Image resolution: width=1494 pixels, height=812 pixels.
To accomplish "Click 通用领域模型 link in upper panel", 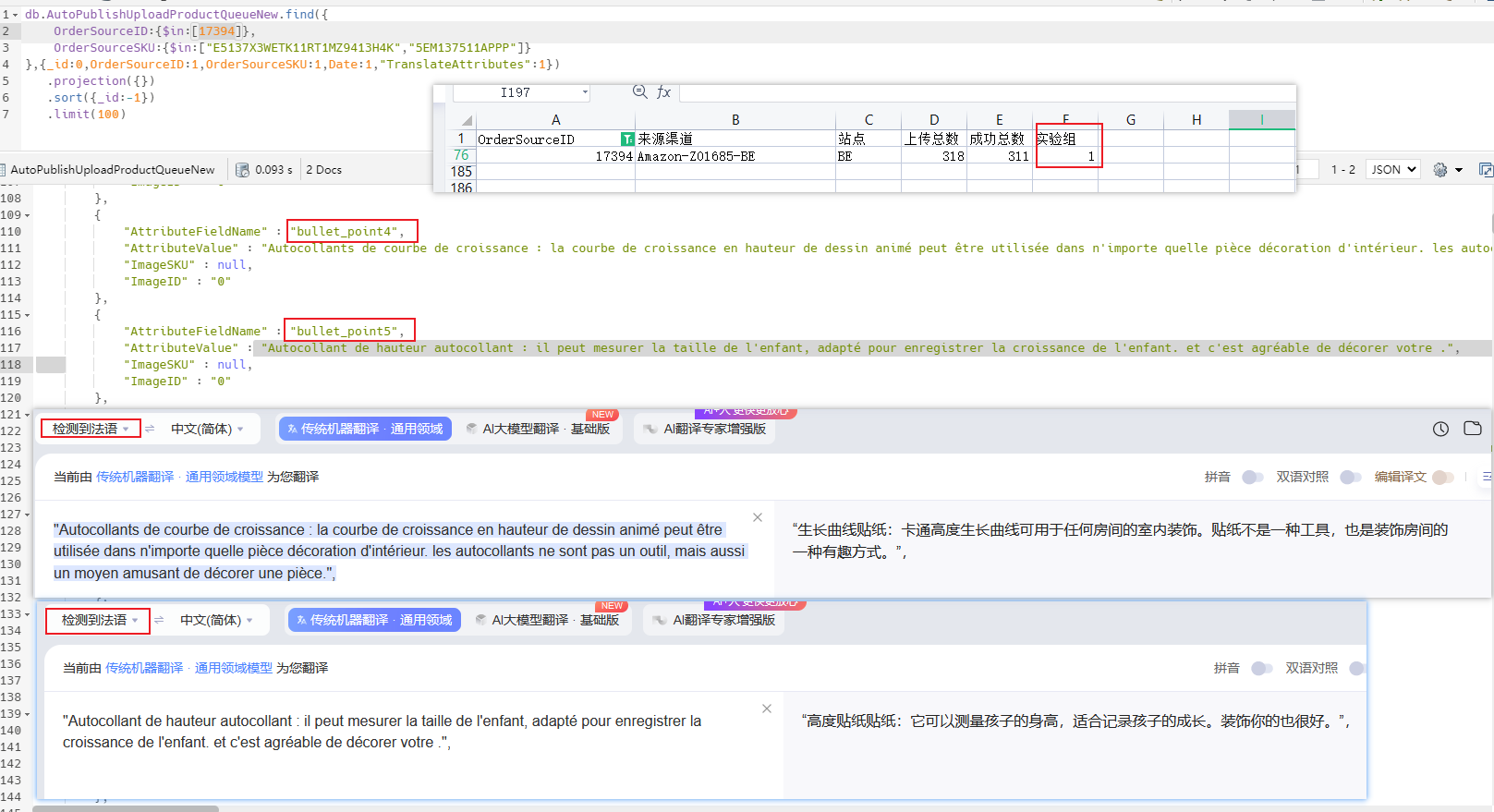I will 225,477.
